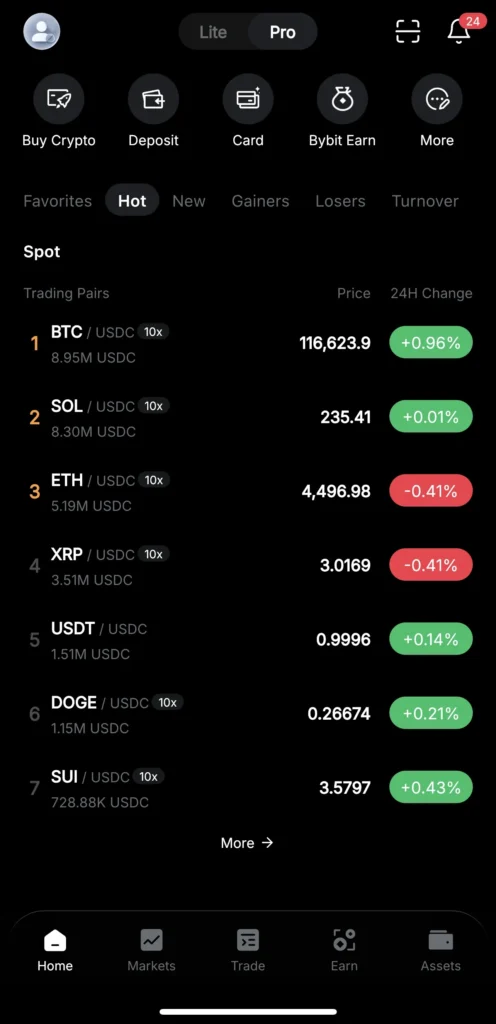
Task: Tap the Buy Crypto icon
Action: coord(59,99)
